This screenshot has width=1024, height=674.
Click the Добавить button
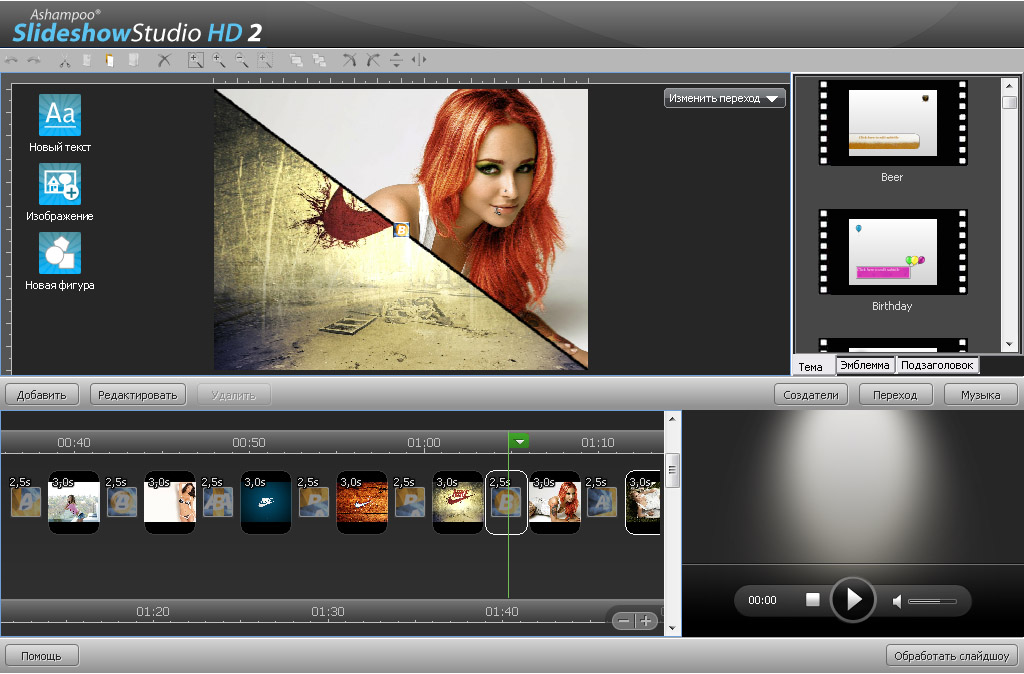click(42, 395)
